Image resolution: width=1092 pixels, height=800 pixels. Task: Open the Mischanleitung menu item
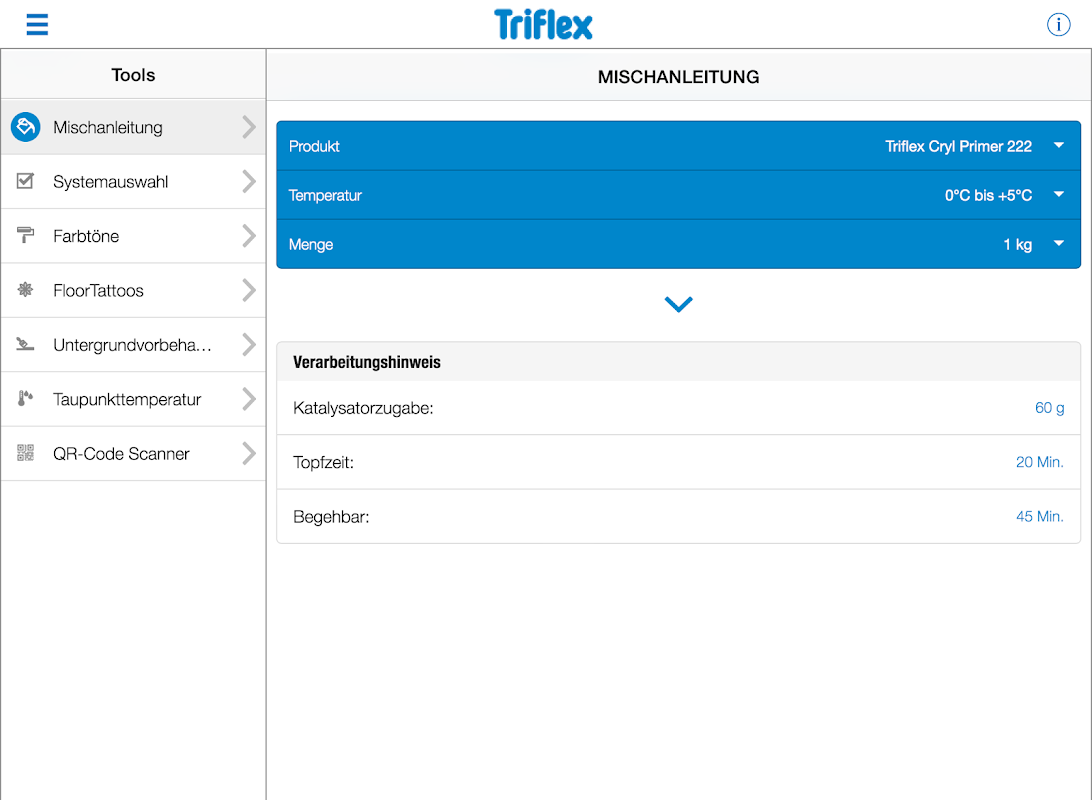point(133,127)
